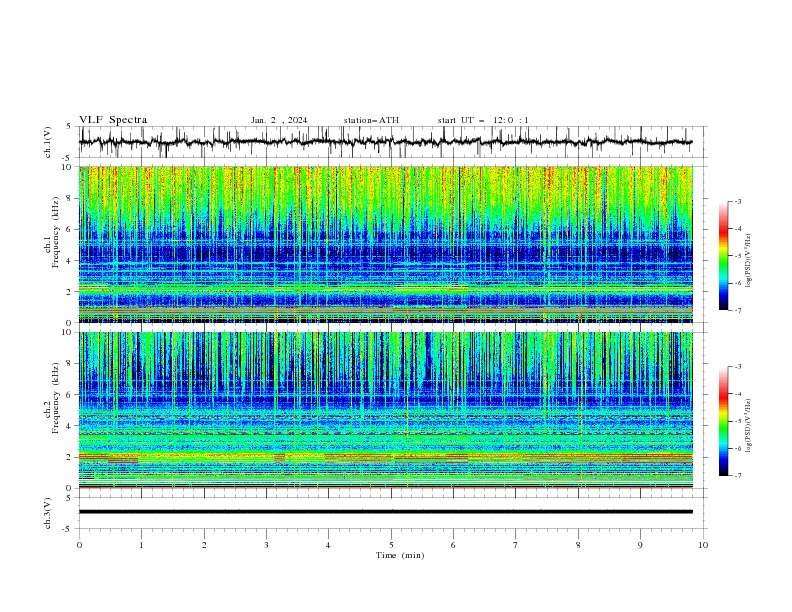This screenshot has height=612, width=792.
Task: Click the 'station=ATH' header label
Action: click(371, 120)
